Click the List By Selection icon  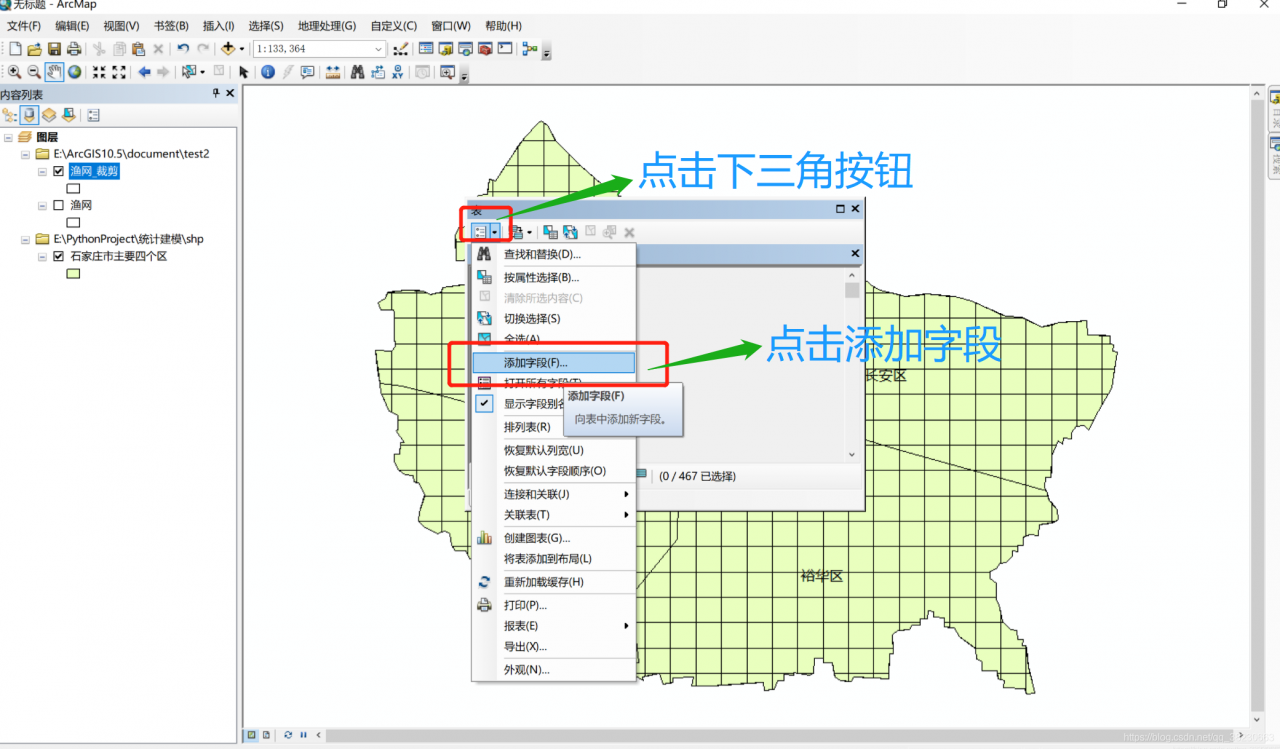[68, 115]
